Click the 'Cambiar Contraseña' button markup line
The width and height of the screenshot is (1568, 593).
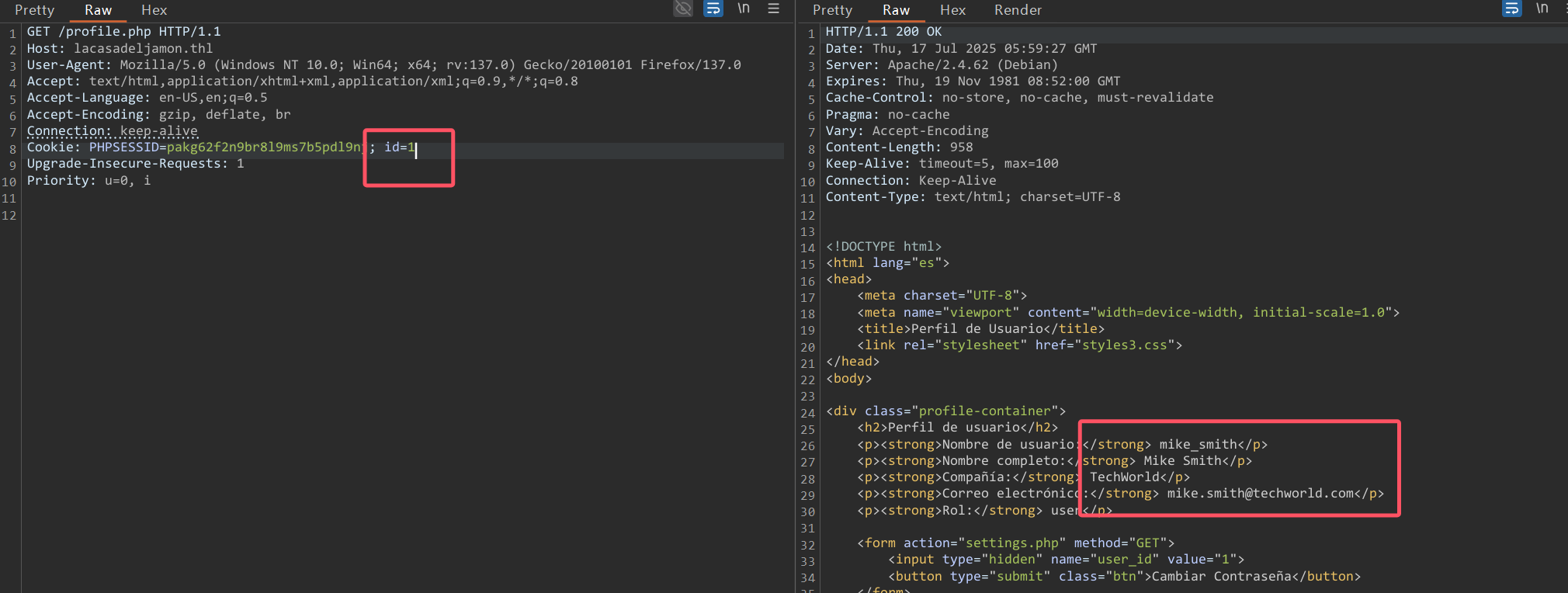point(1125,577)
